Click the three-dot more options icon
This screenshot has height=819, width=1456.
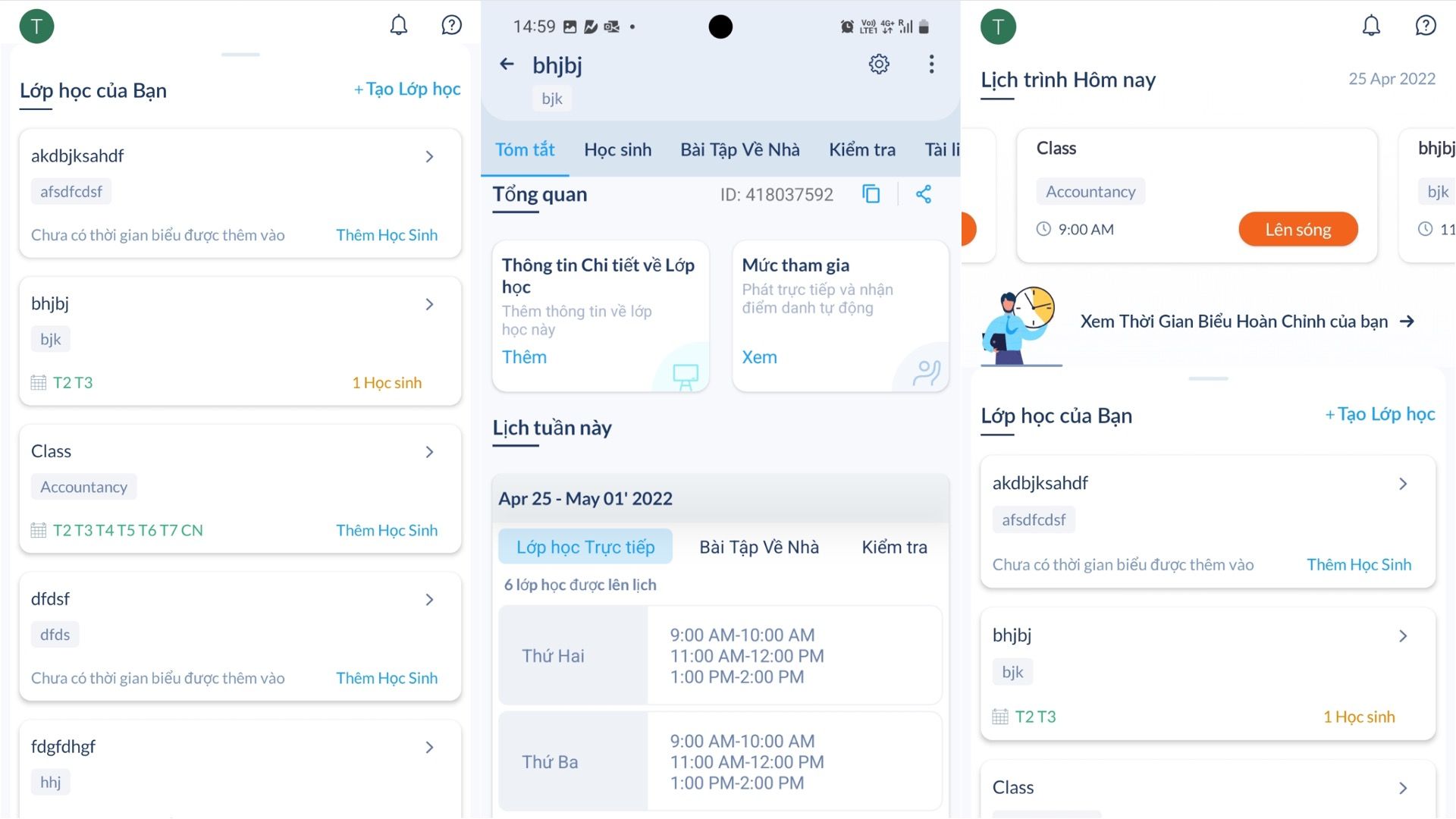pos(931,64)
